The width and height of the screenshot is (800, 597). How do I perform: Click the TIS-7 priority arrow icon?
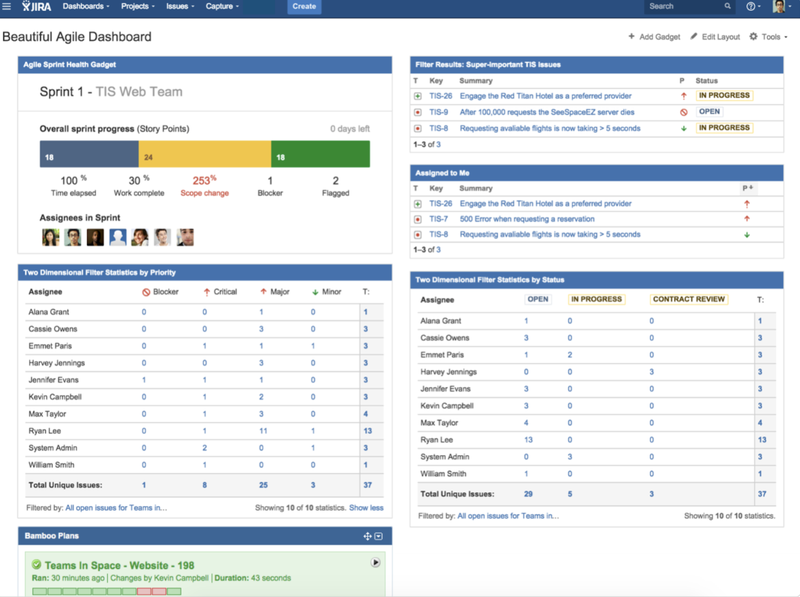[x=747, y=219]
